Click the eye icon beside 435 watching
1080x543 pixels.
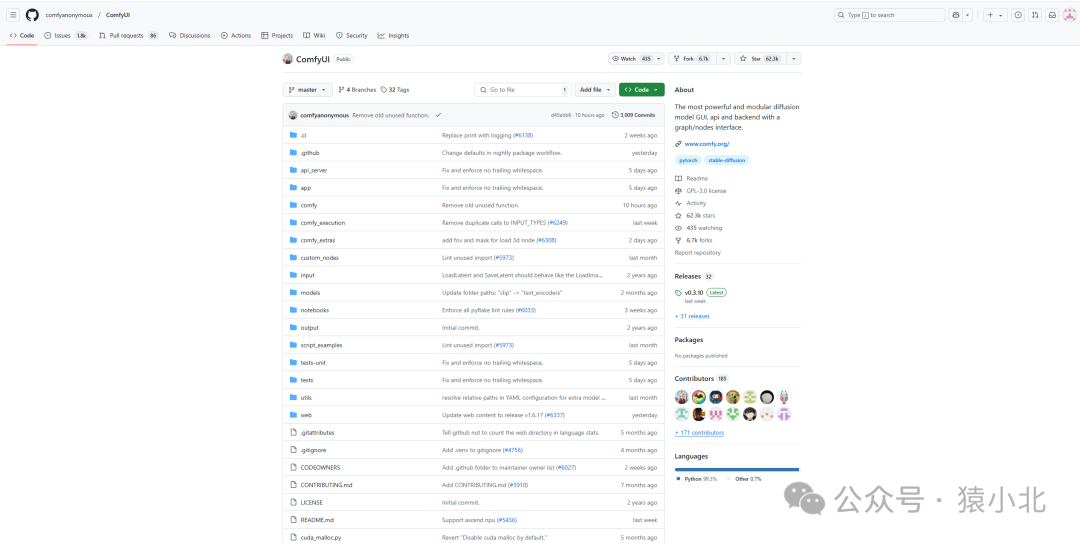point(678,228)
